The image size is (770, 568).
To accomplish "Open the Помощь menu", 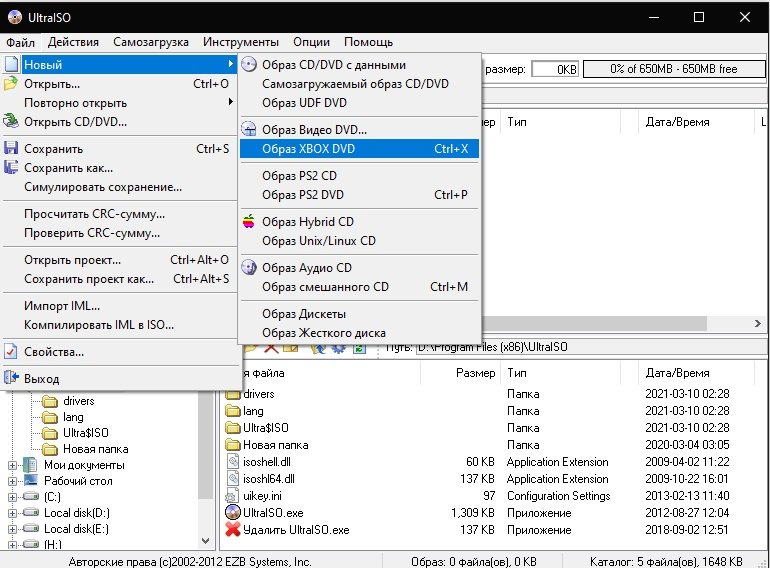I will (x=368, y=42).
